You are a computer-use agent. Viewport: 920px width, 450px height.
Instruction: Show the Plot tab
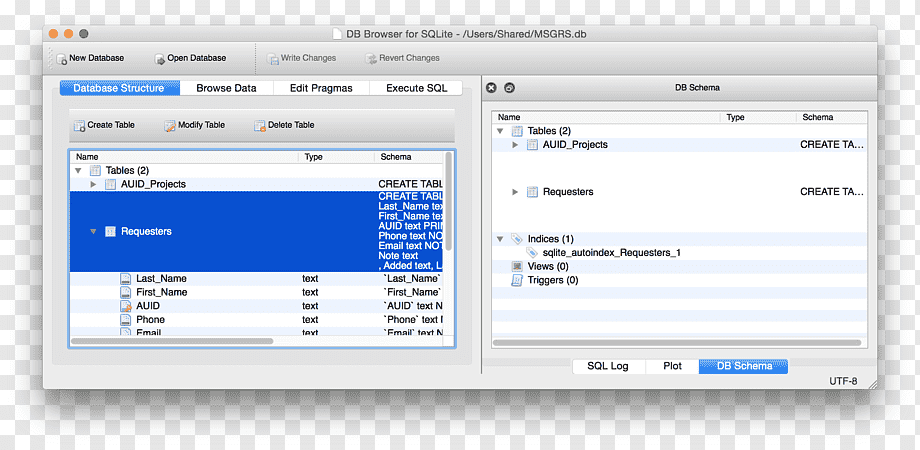pyautogui.click(x=672, y=366)
